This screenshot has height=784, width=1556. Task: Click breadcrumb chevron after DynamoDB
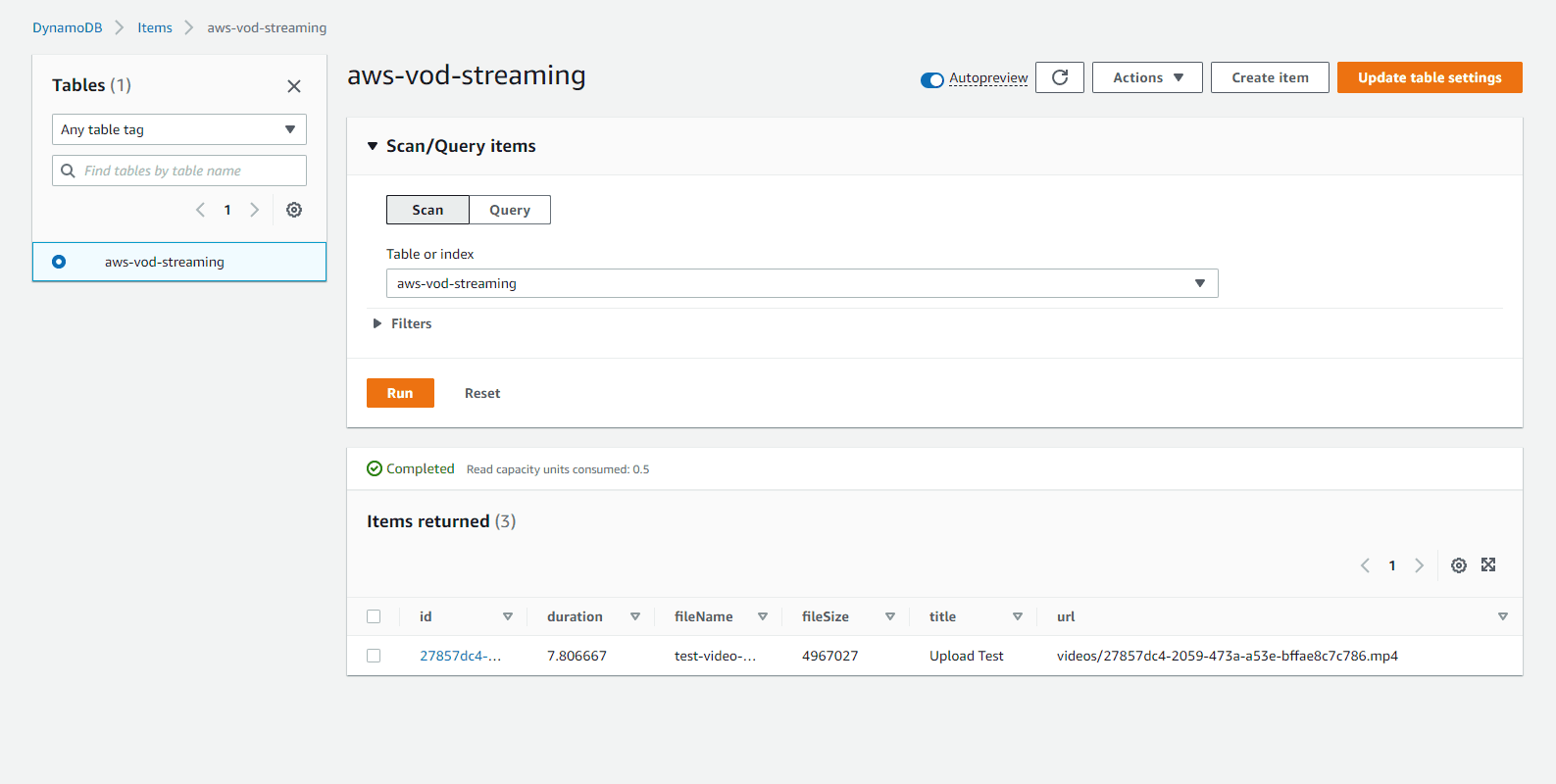click(x=120, y=27)
